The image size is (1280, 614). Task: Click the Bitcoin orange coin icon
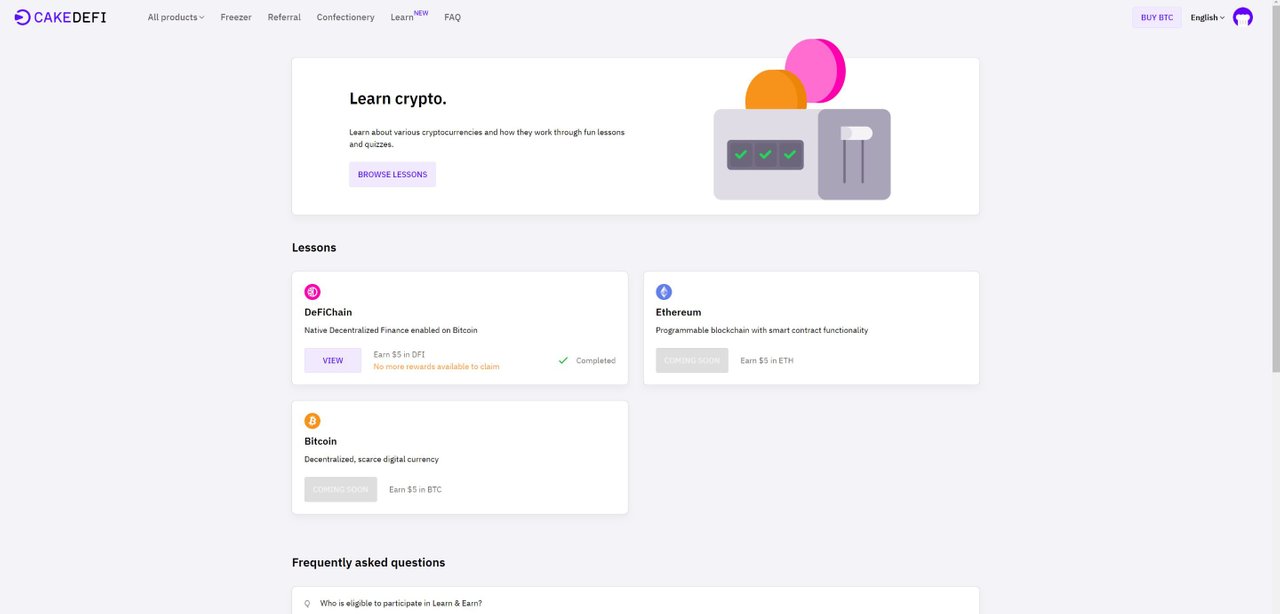pyautogui.click(x=313, y=421)
